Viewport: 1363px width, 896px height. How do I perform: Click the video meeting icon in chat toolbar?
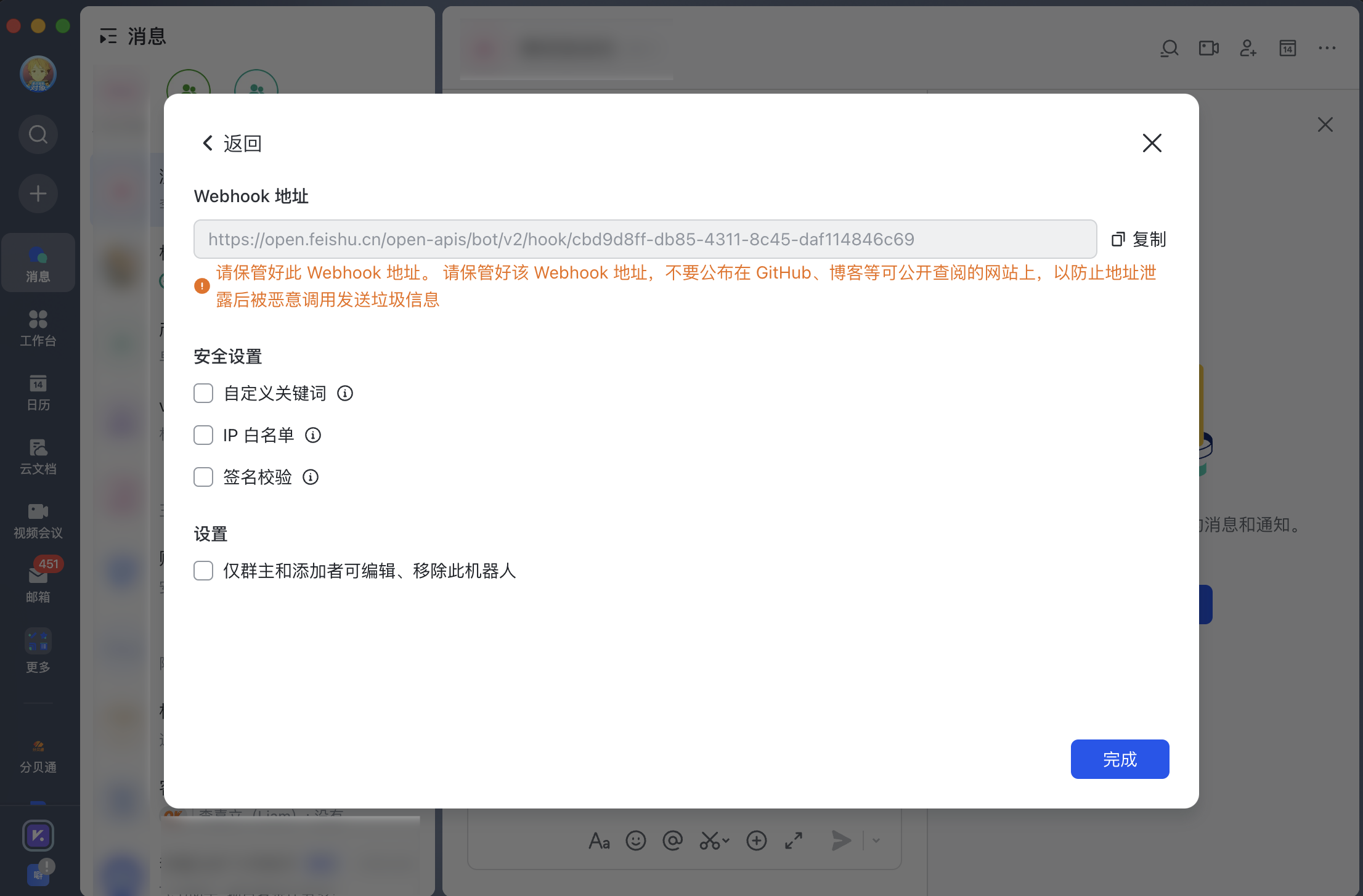(1208, 48)
